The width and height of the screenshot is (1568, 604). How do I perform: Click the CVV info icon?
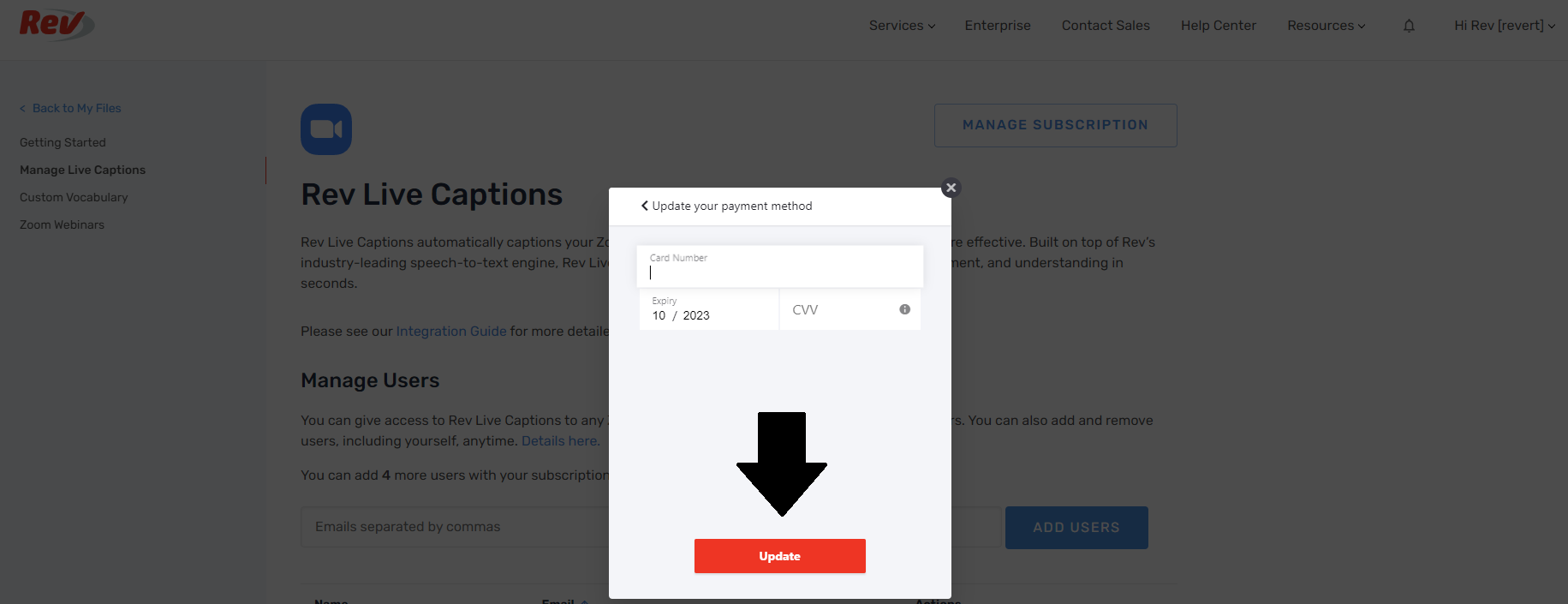[904, 309]
